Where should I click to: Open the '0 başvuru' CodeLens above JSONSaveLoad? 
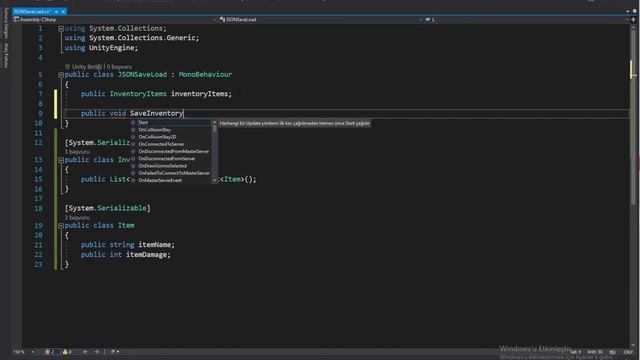(x=120, y=67)
